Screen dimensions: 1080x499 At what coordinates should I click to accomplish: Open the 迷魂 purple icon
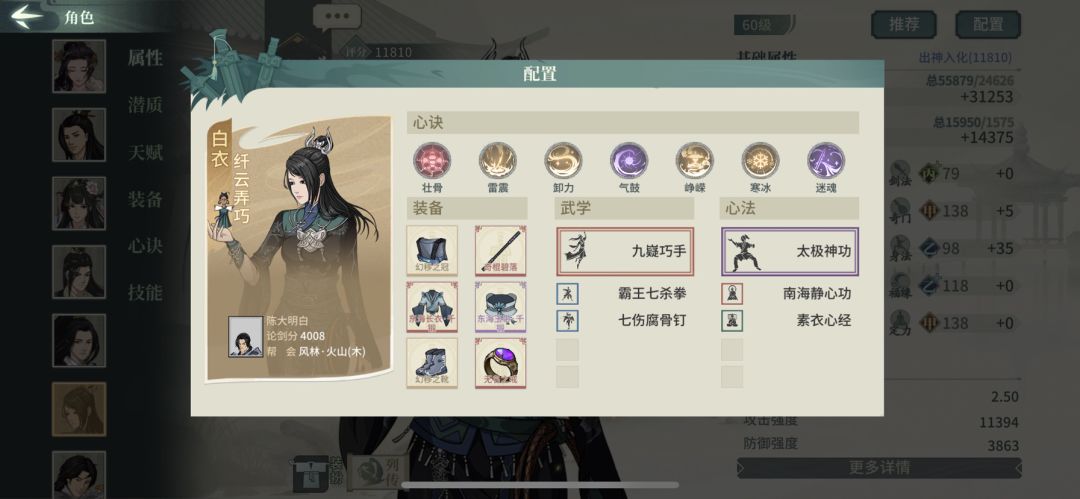coord(826,161)
